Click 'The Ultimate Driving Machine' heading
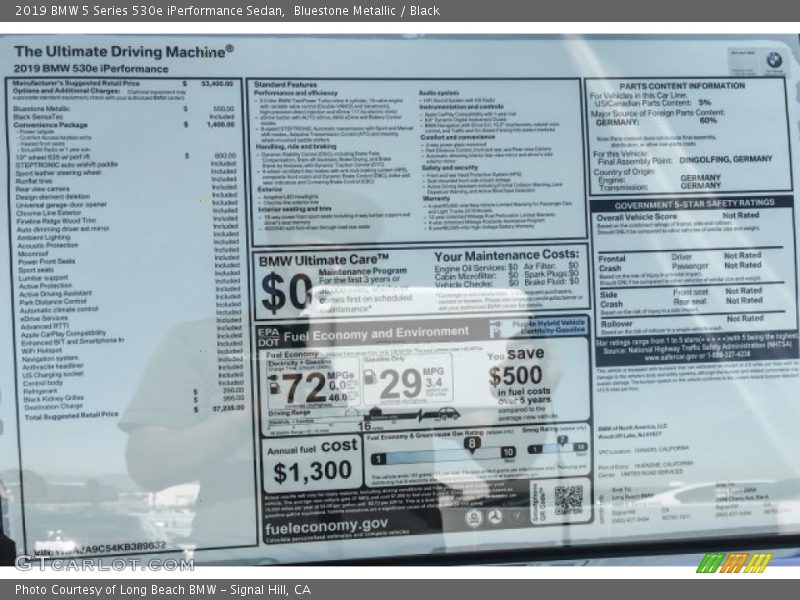This screenshot has height=600, width=800. 123,52
